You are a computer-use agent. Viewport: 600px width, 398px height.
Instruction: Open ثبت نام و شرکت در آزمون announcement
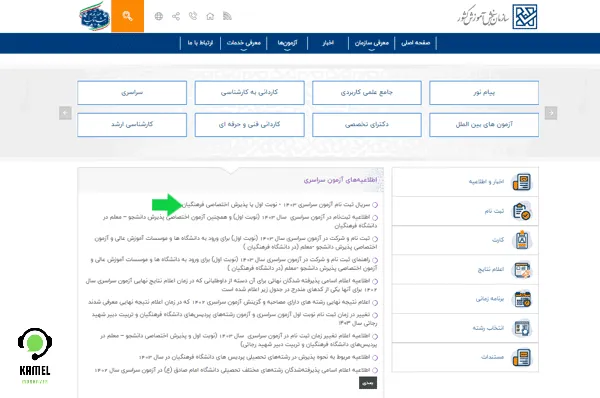[236, 243]
